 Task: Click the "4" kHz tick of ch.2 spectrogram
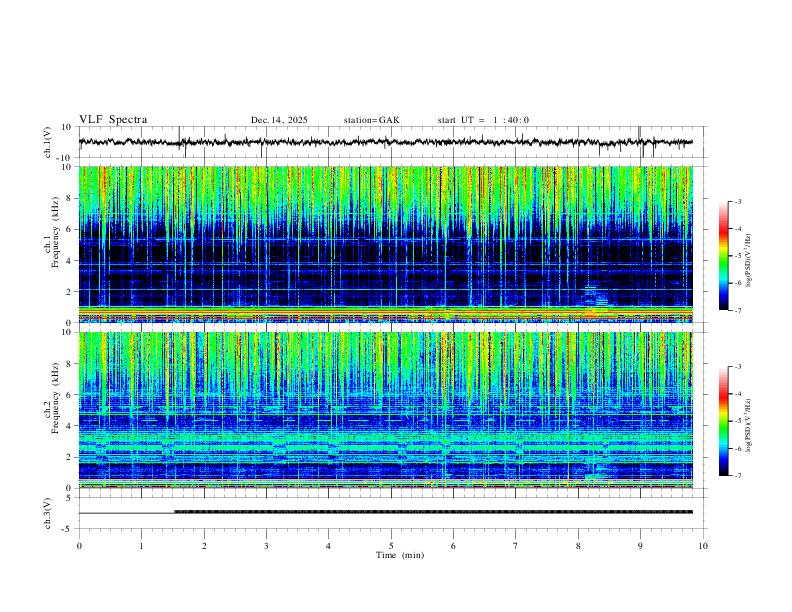coord(70,426)
